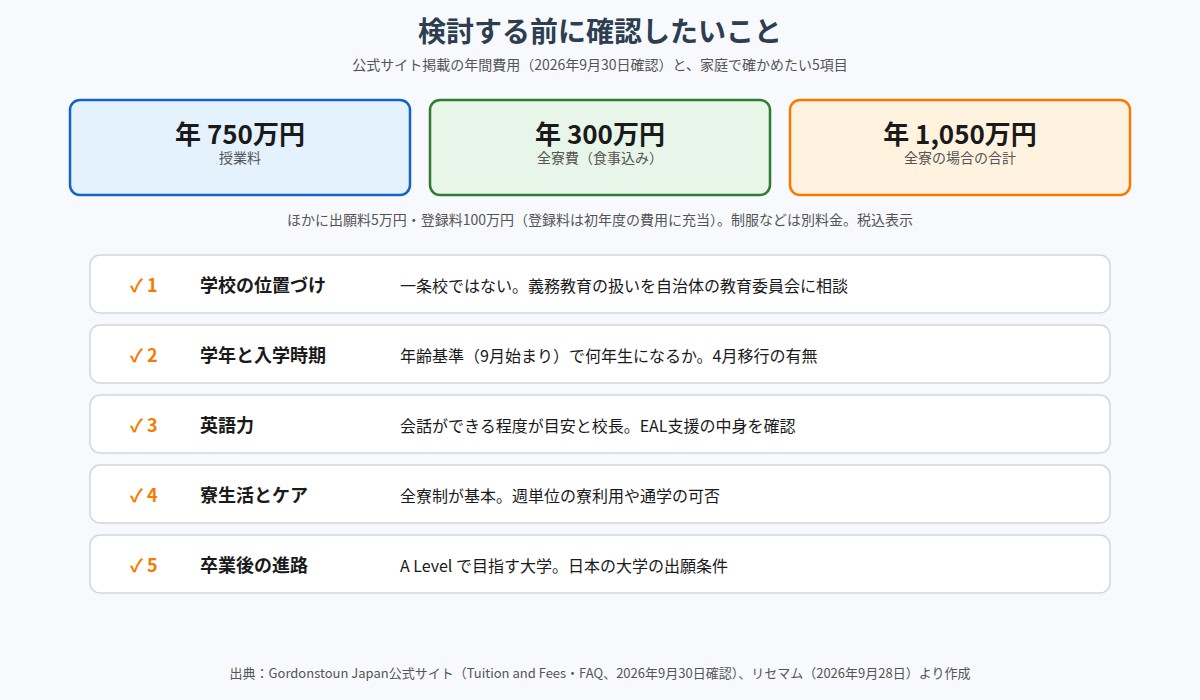
Task: Select the 年 750万円 tuition card
Action: click(240, 147)
